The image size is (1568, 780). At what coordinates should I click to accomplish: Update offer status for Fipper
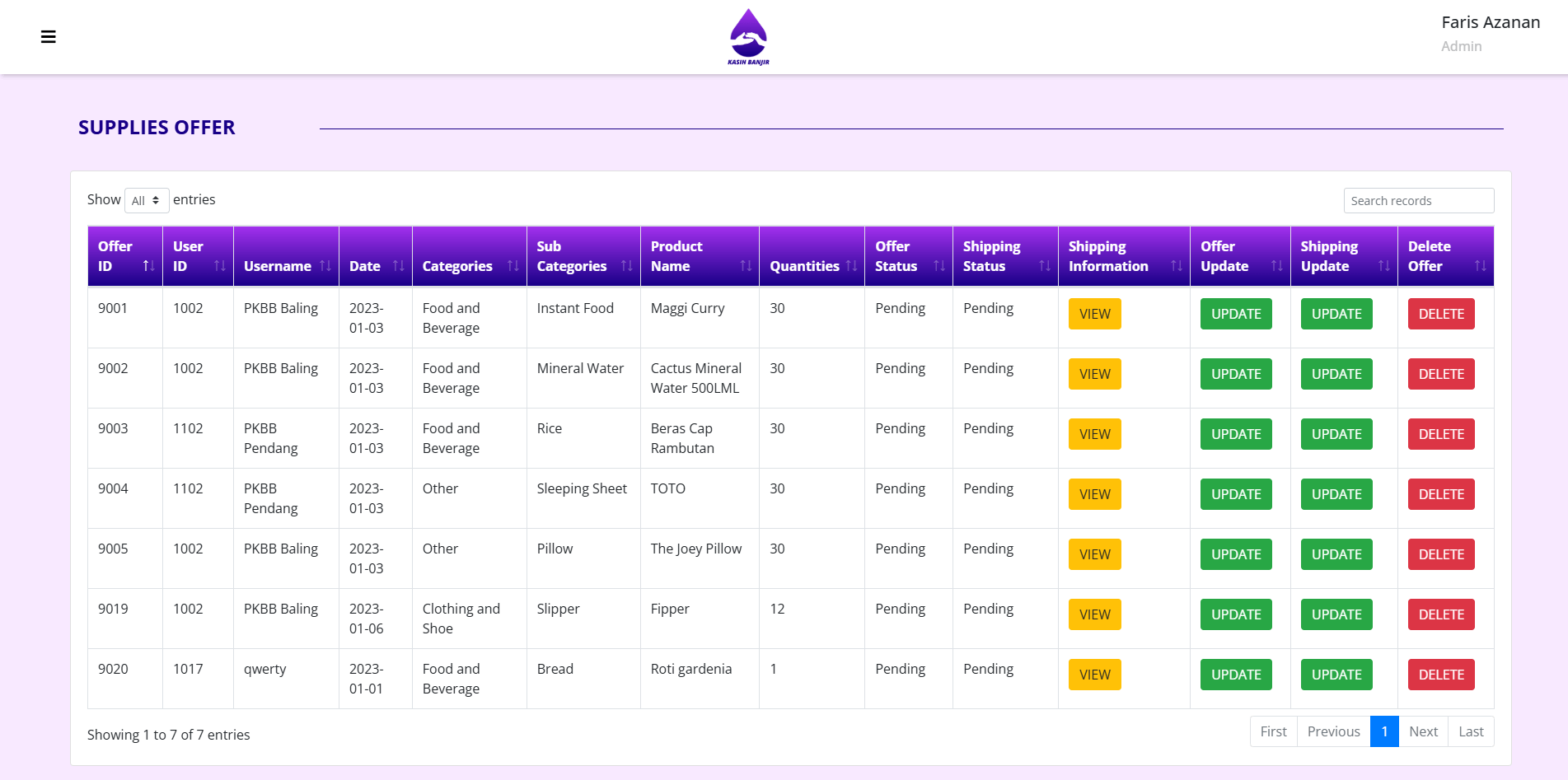tap(1236, 614)
